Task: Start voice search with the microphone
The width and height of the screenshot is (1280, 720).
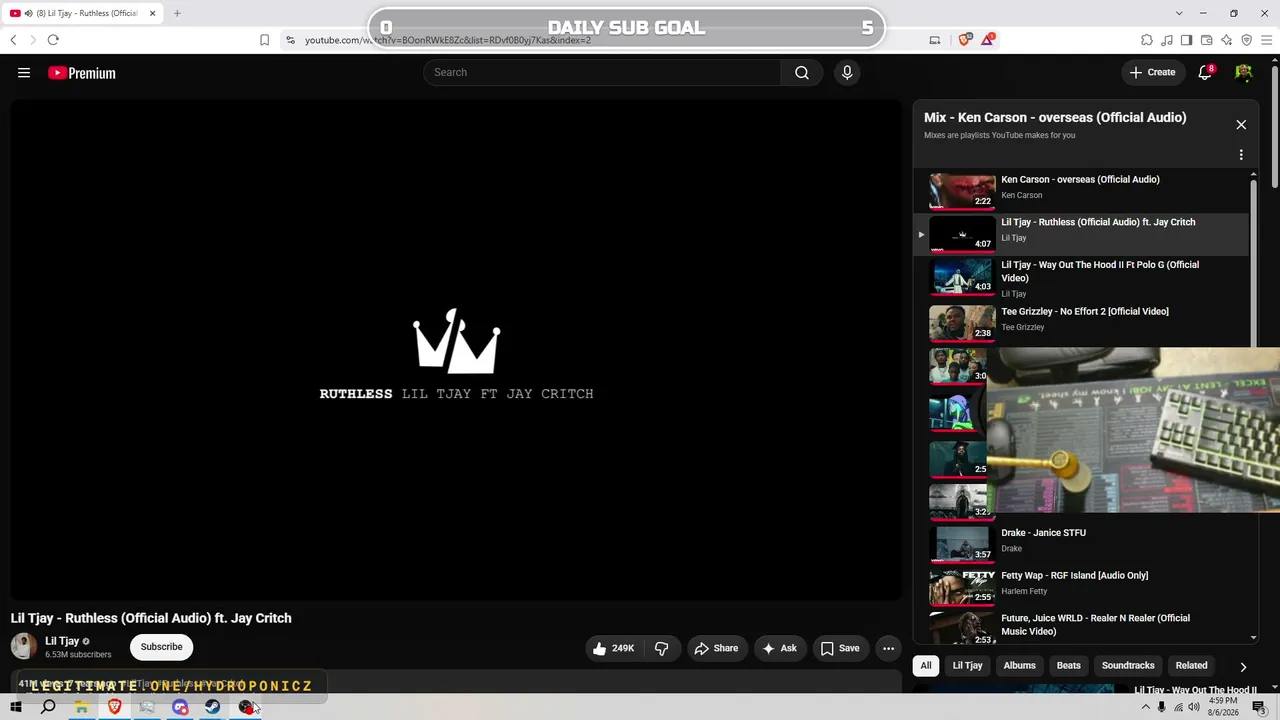Action: (x=847, y=72)
